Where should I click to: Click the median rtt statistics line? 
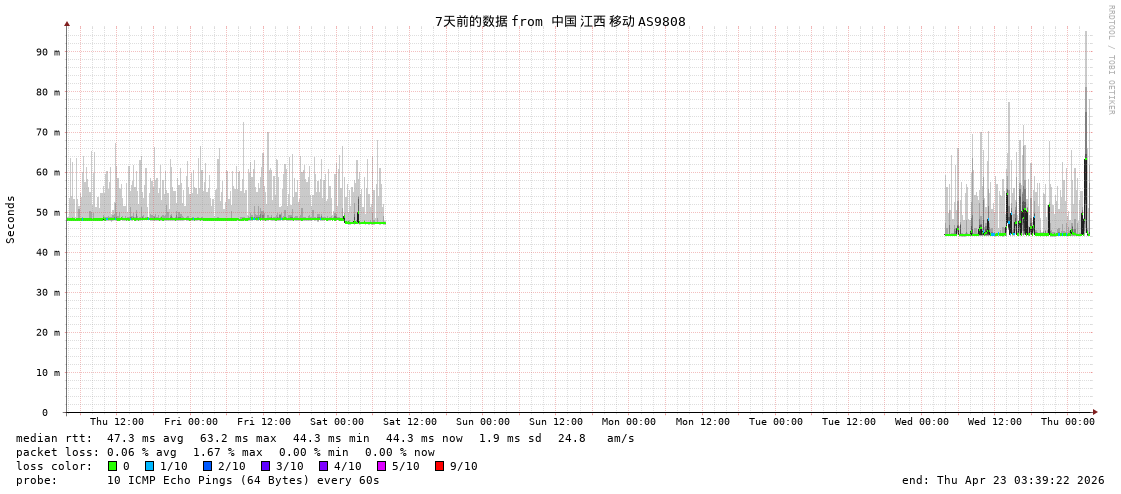click(325, 438)
